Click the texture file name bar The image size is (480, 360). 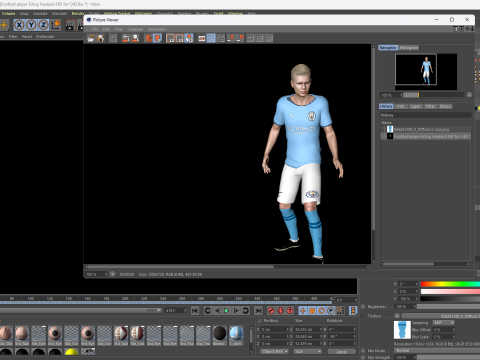click(441, 316)
